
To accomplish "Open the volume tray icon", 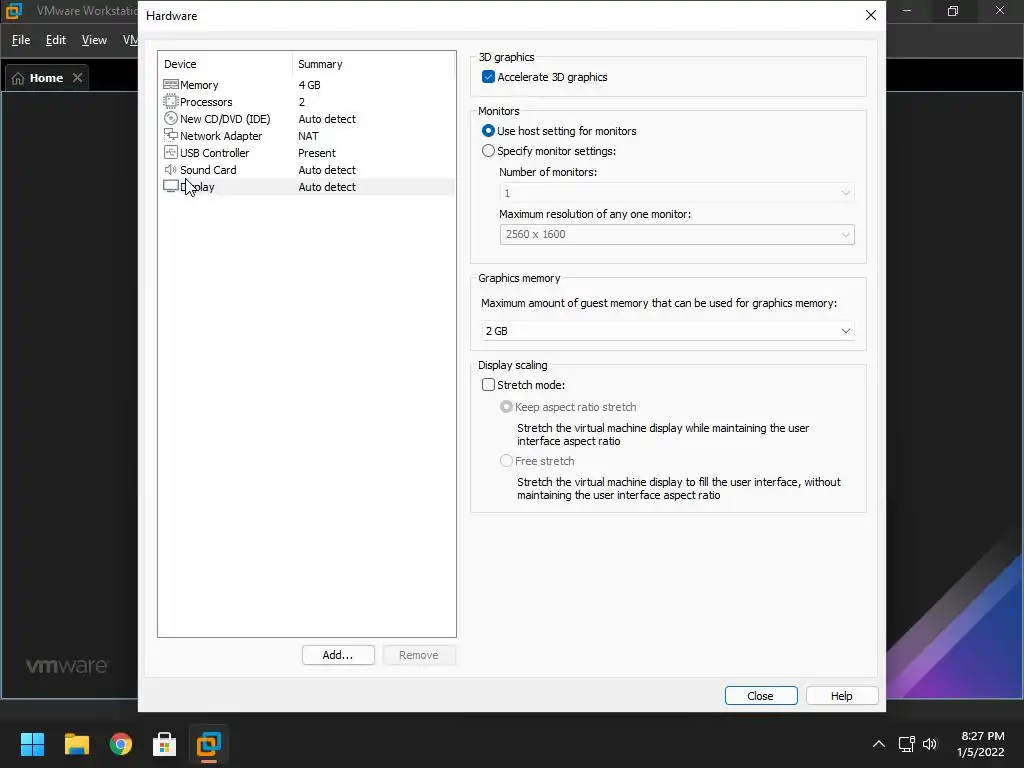I will click(930, 744).
